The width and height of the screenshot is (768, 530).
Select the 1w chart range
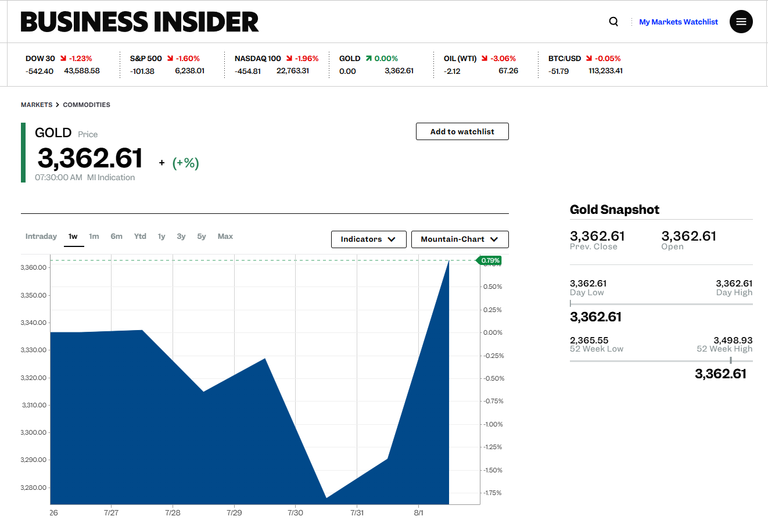click(x=73, y=236)
